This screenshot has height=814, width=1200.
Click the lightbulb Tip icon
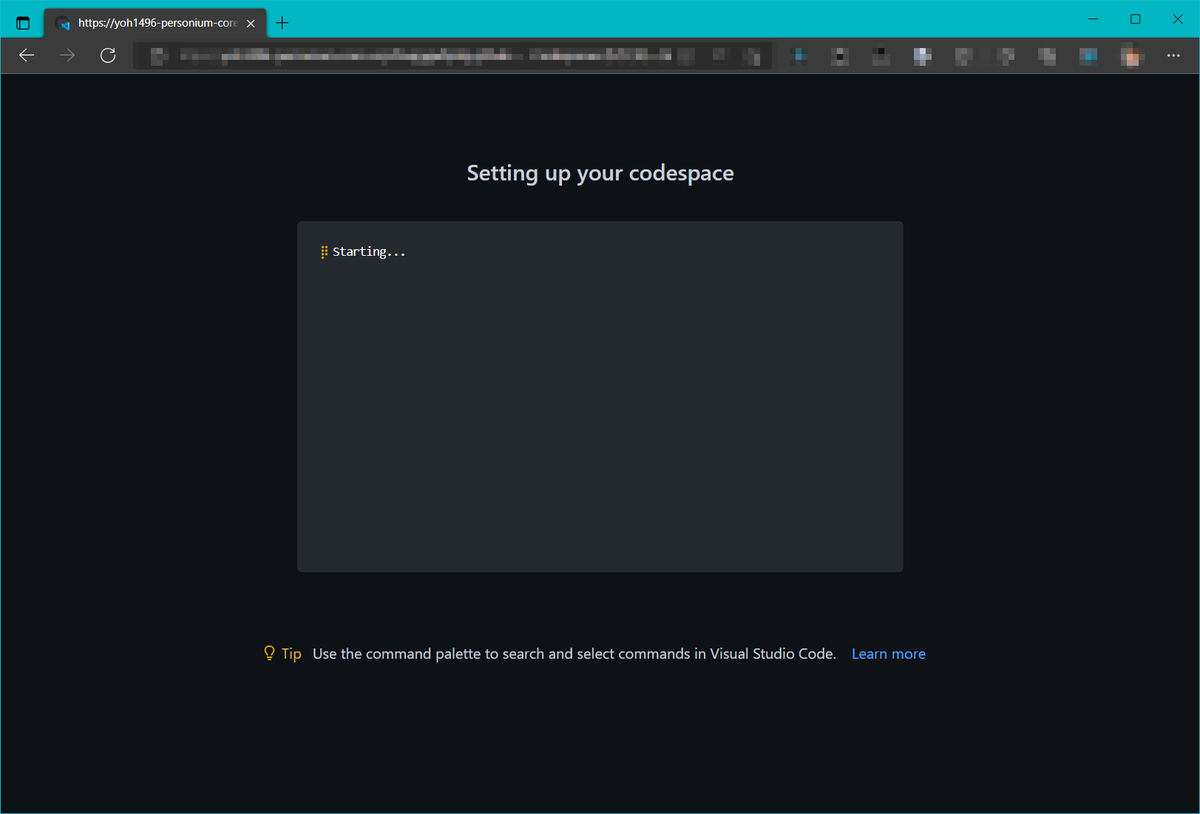269,653
